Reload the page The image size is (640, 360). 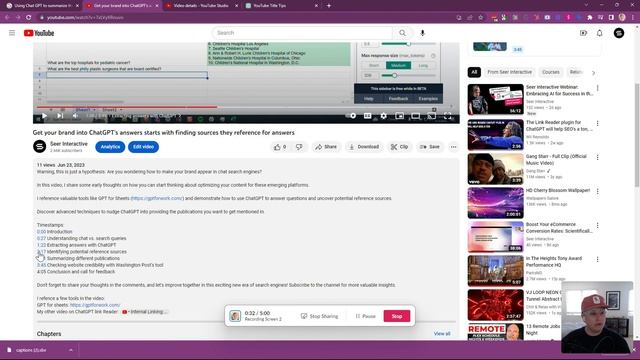click(29, 18)
